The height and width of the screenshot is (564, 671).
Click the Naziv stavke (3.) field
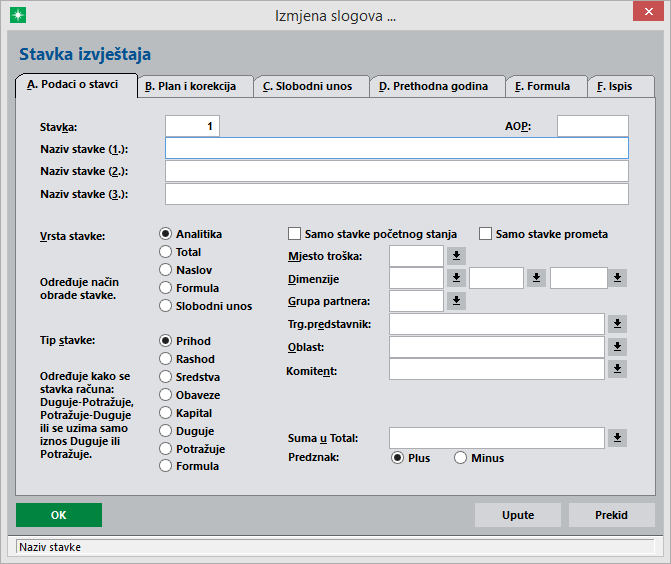(x=397, y=194)
